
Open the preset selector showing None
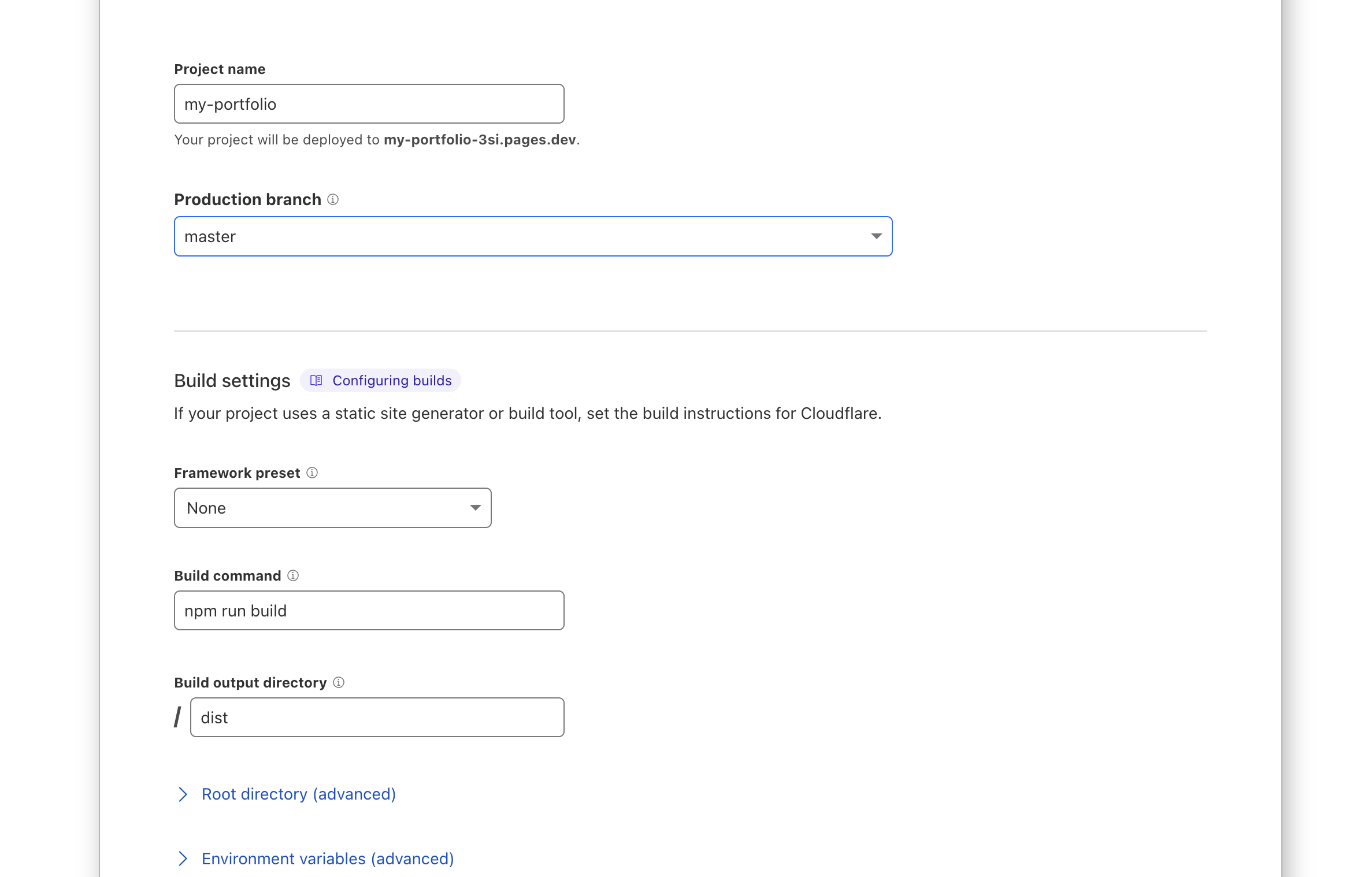[324, 508]
